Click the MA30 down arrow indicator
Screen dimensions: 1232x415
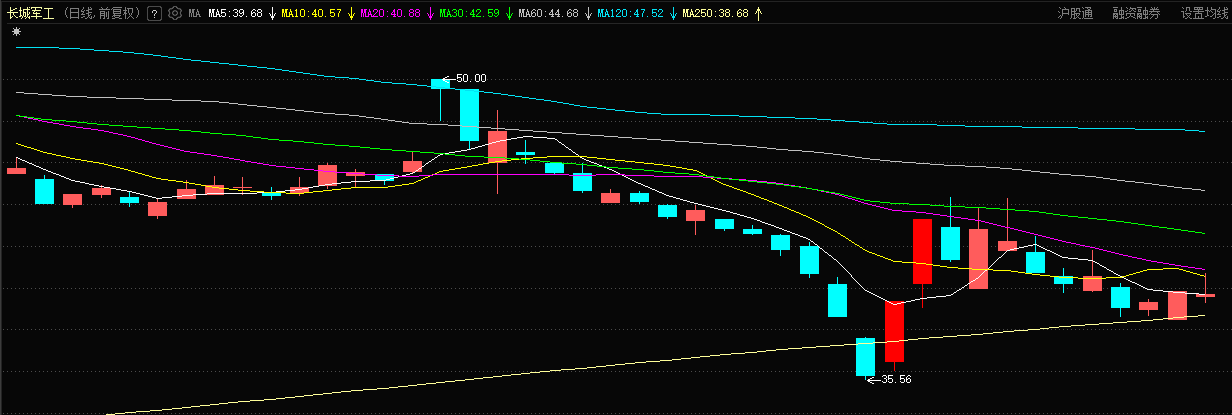click(x=509, y=14)
